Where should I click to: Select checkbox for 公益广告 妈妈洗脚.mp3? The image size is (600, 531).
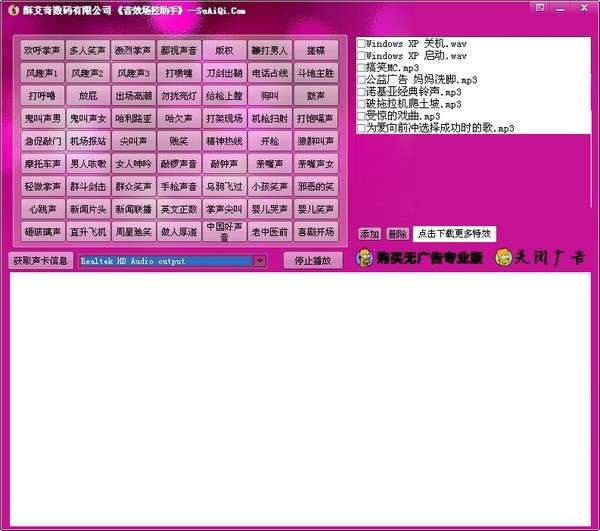[361, 80]
